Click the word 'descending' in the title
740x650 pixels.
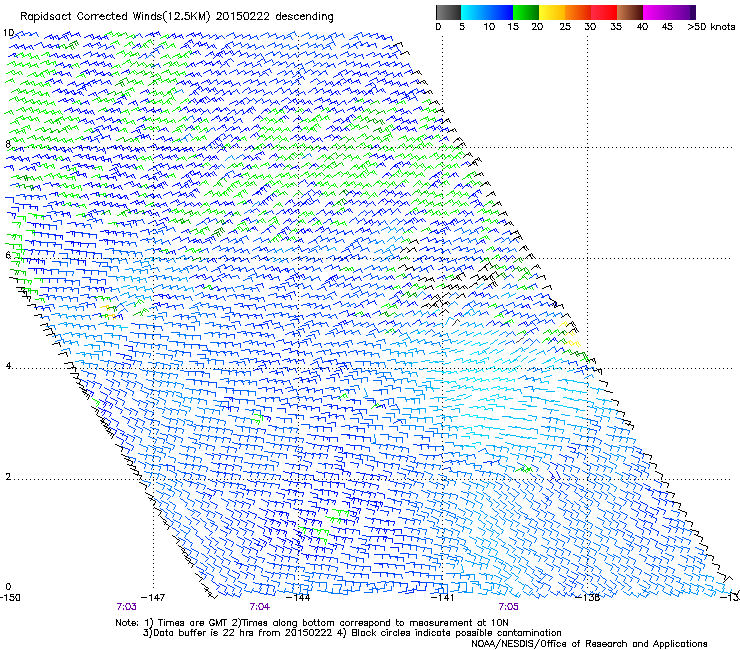304,17
